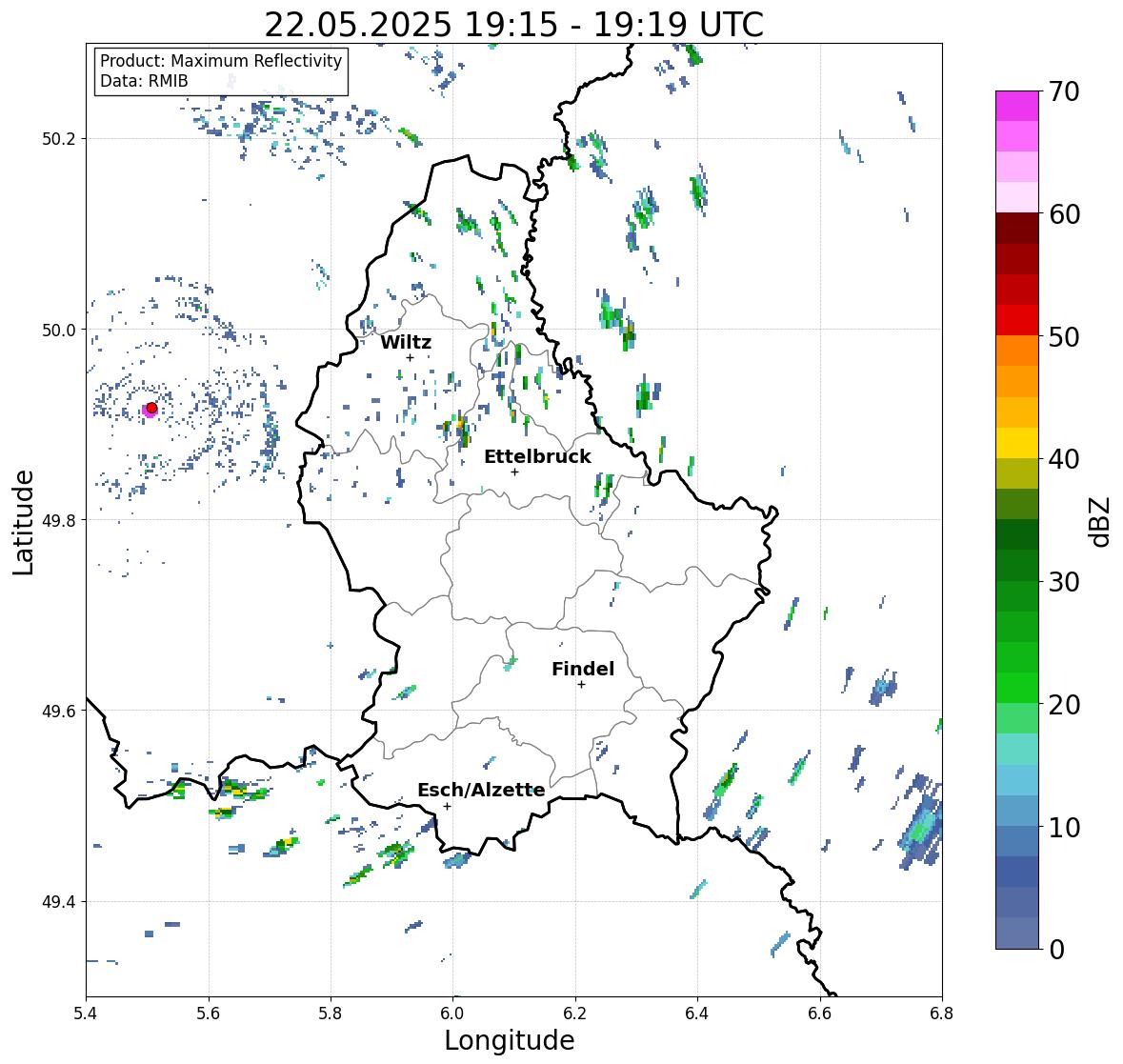Click longitude tick label 6.6
Viewport: 1123px width, 1064px height.
[x=820, y=1014]
